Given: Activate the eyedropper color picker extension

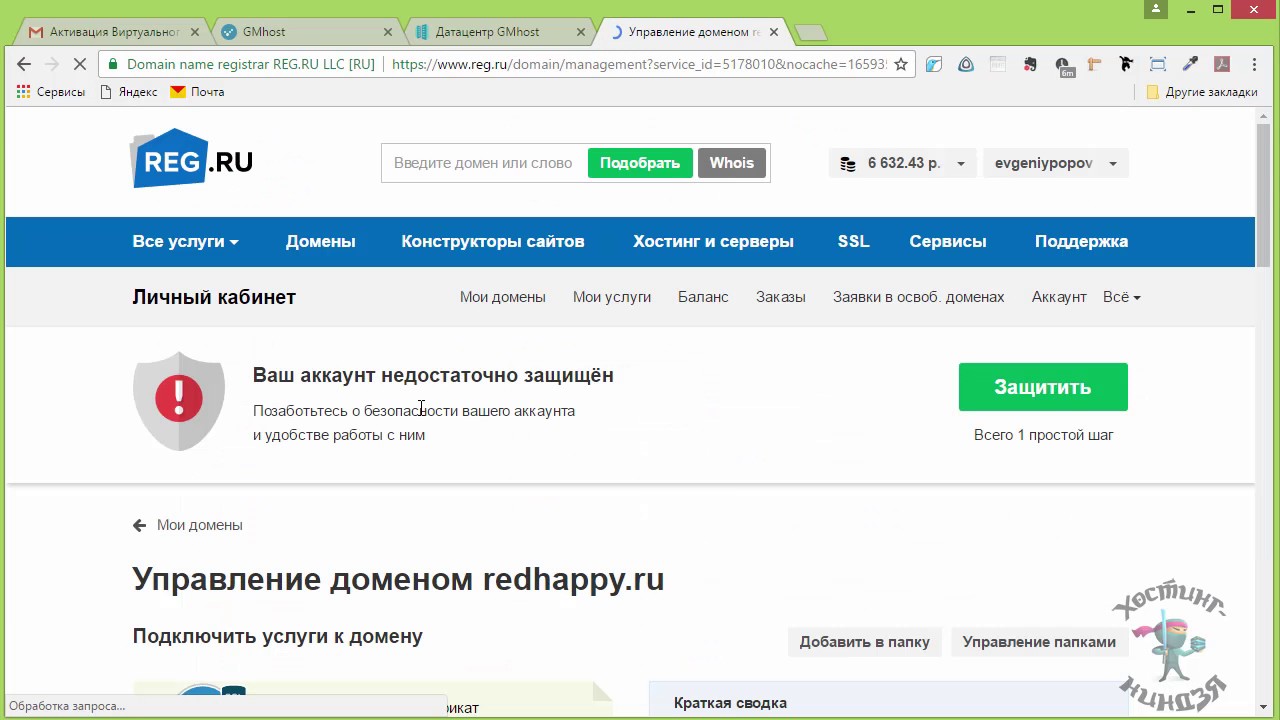Looking at the screenshot, I should click(1190, 64).
